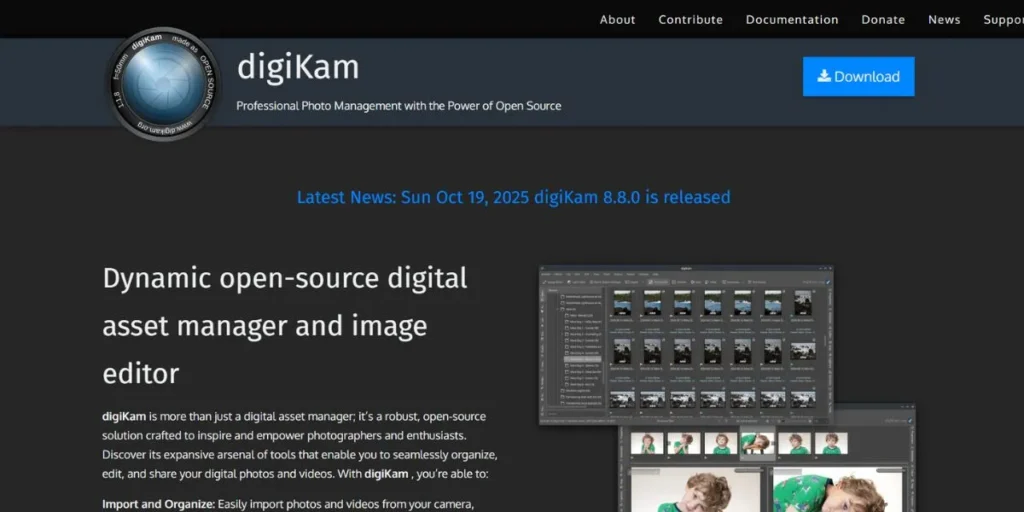This screenshot has height=512, width=1024.
Task: Click the digiKam camera lens logo
Action: 163,83
